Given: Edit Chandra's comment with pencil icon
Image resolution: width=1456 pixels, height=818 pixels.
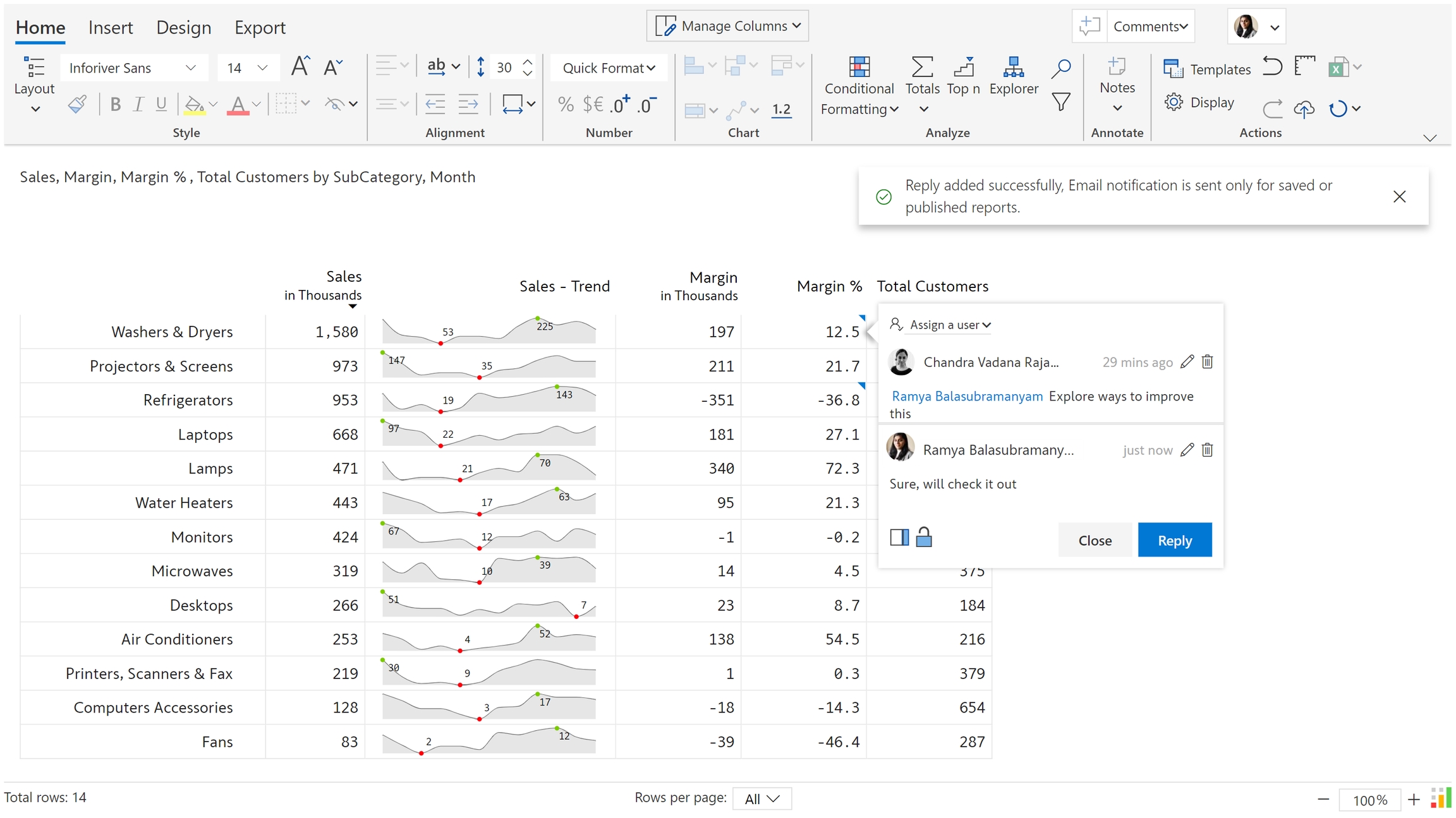Looking at the screenshot, I should pos(1187,362).
